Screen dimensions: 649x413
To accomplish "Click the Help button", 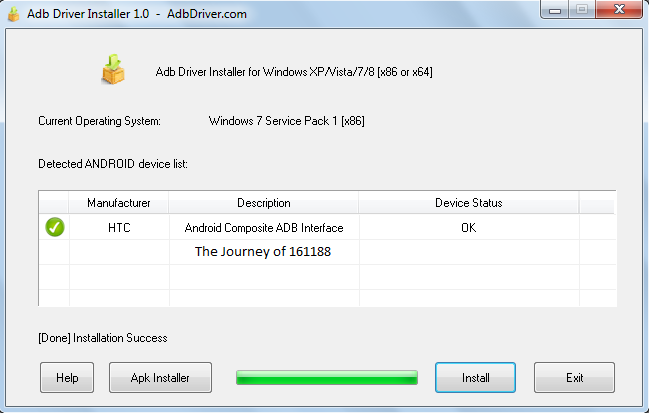I will (67, 378).
